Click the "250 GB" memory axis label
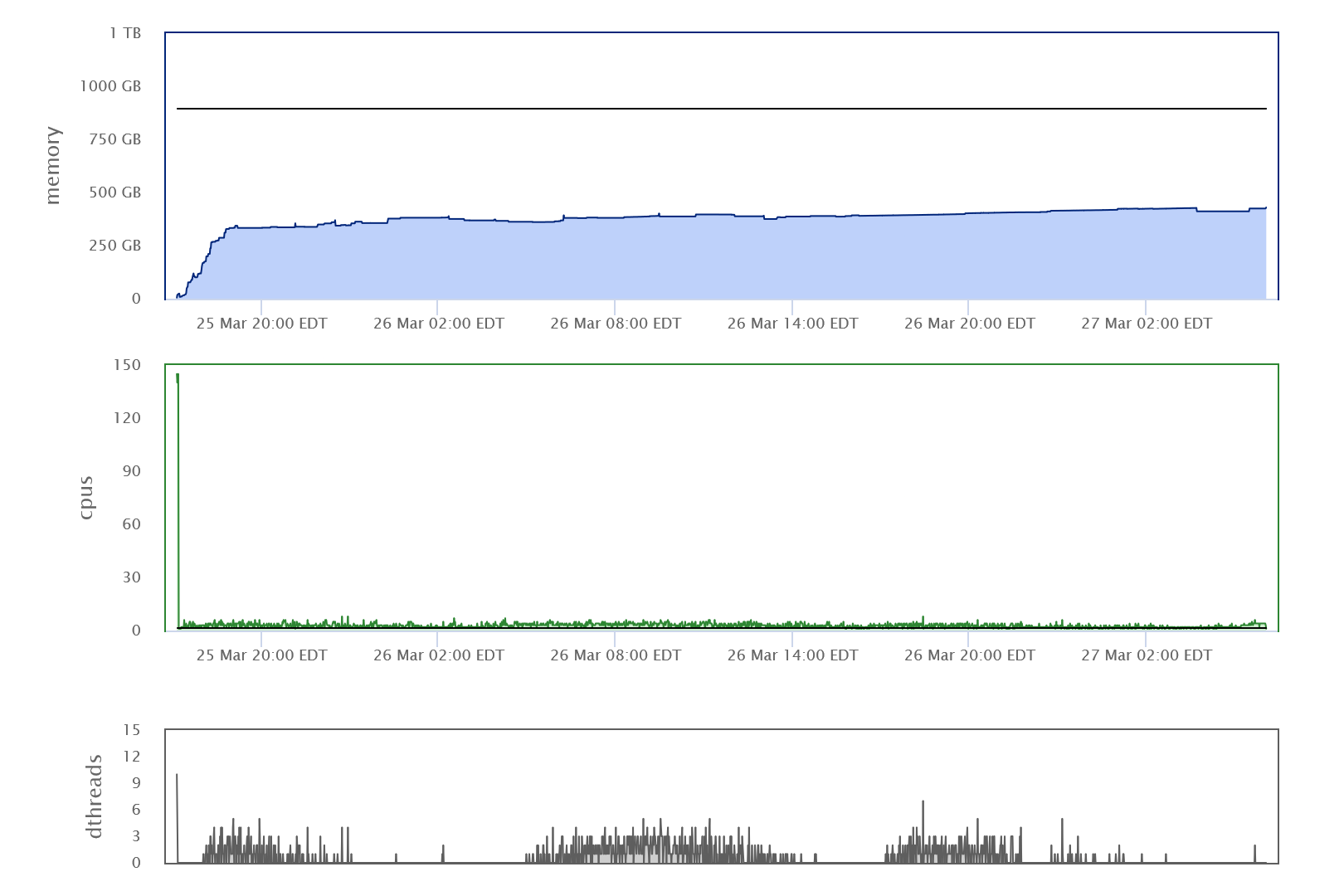1344x896 pixels. (115, 246)
